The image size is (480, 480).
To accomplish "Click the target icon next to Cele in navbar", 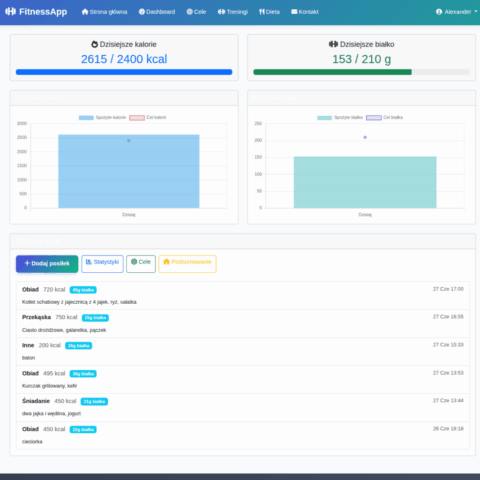I will coord(189,12).
